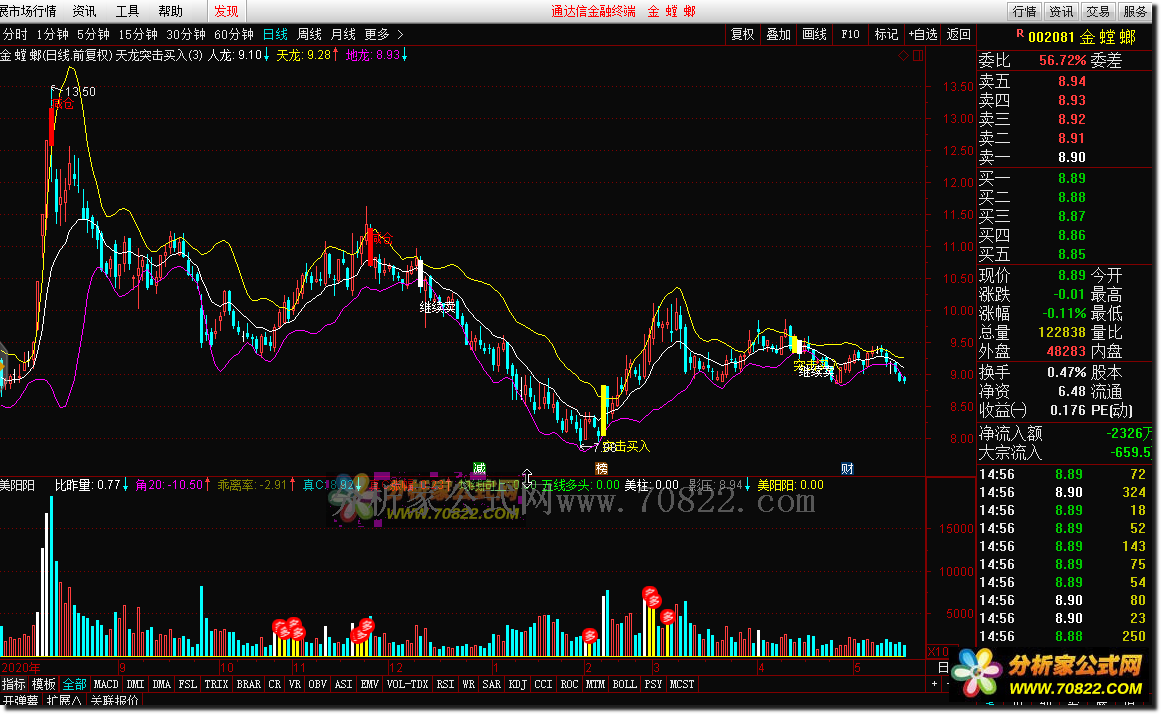
Task: Apply the CCI indicator
Action: [543, 684]
